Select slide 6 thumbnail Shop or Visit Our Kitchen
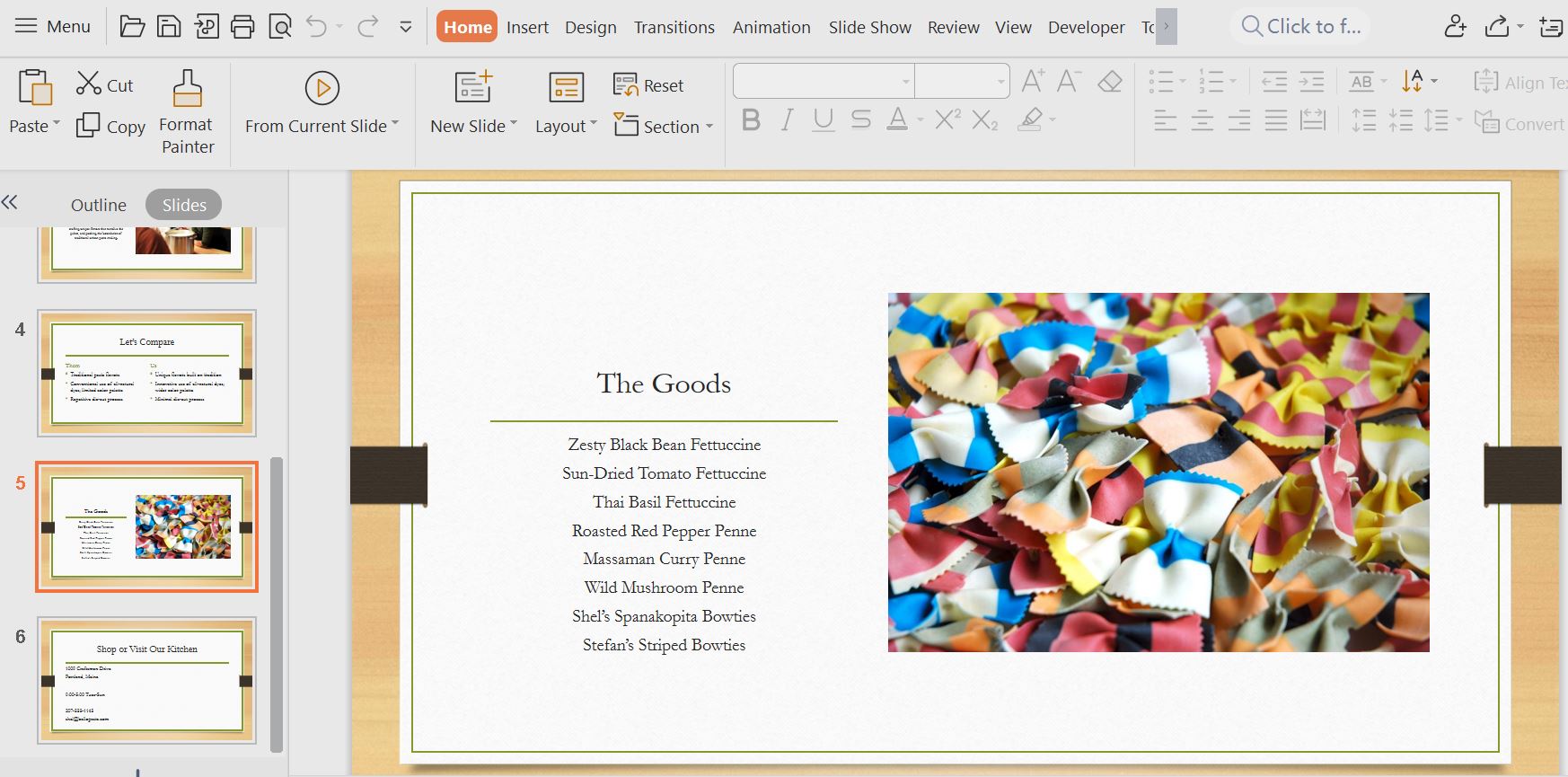This screenshot has height=777, width=1568. 146,680
